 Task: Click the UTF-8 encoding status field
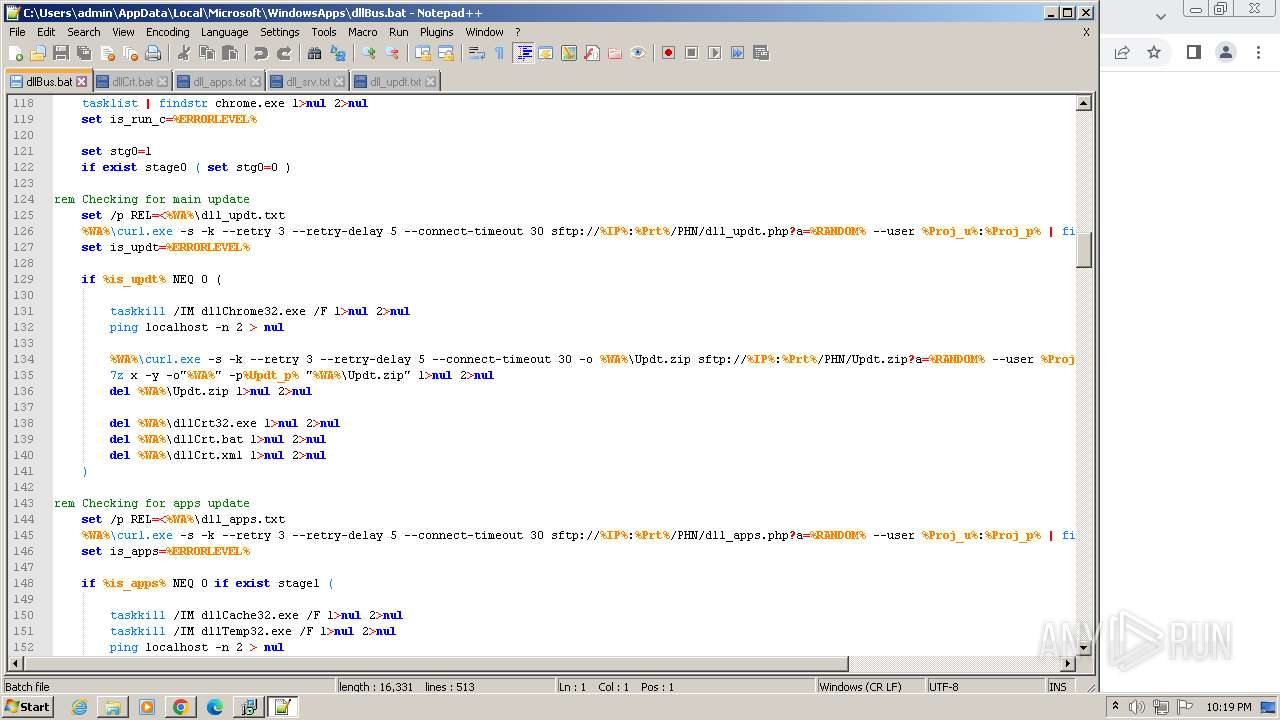pos(984,687)
